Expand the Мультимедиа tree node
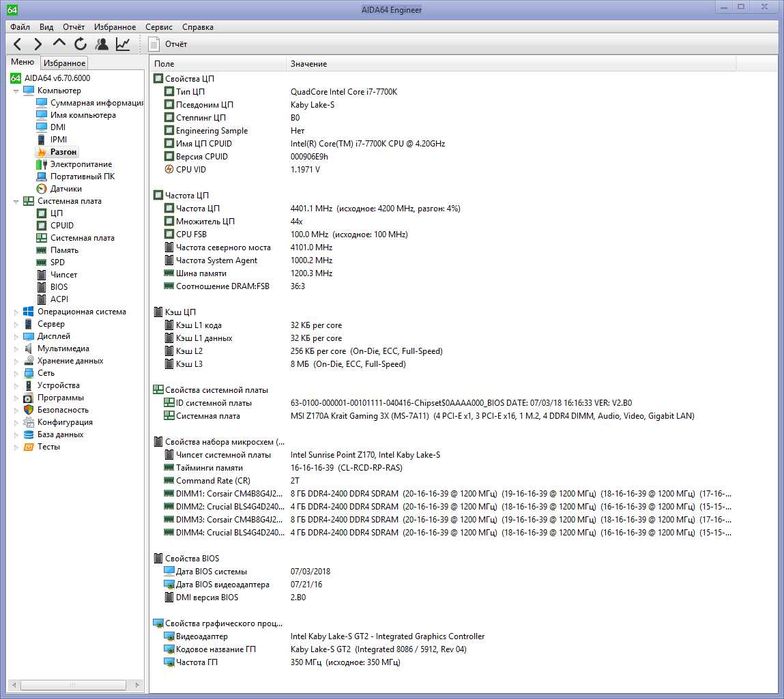The image size is (784, 699). (16, 348)
